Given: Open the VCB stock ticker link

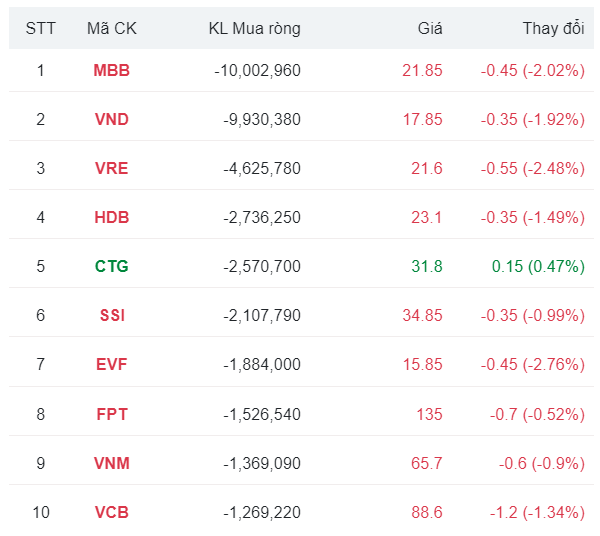Looking at the screenshot, I should 112,512.
